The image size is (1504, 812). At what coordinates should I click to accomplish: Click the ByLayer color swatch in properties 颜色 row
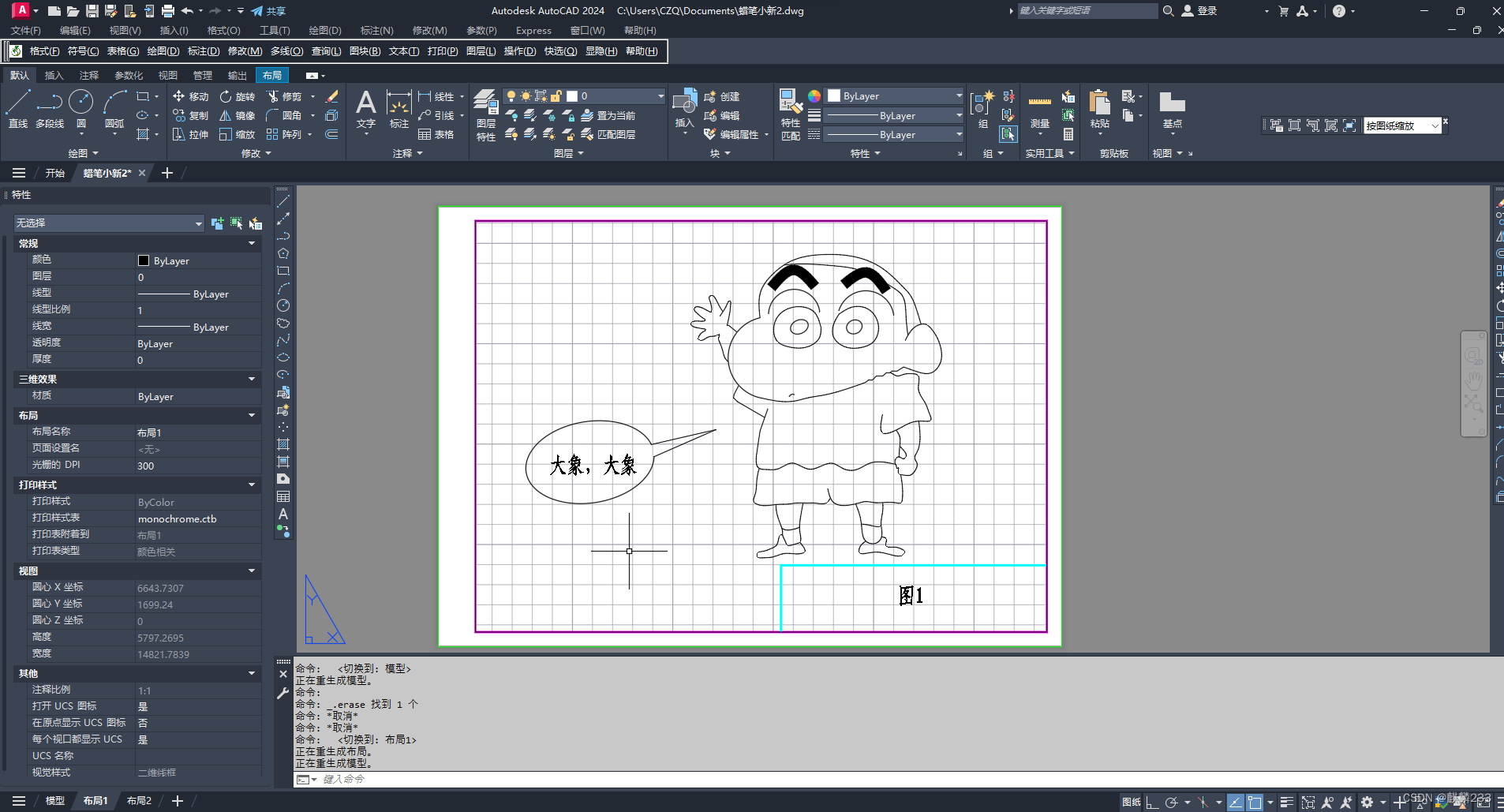pyautogui.click(x=144, y=260)
